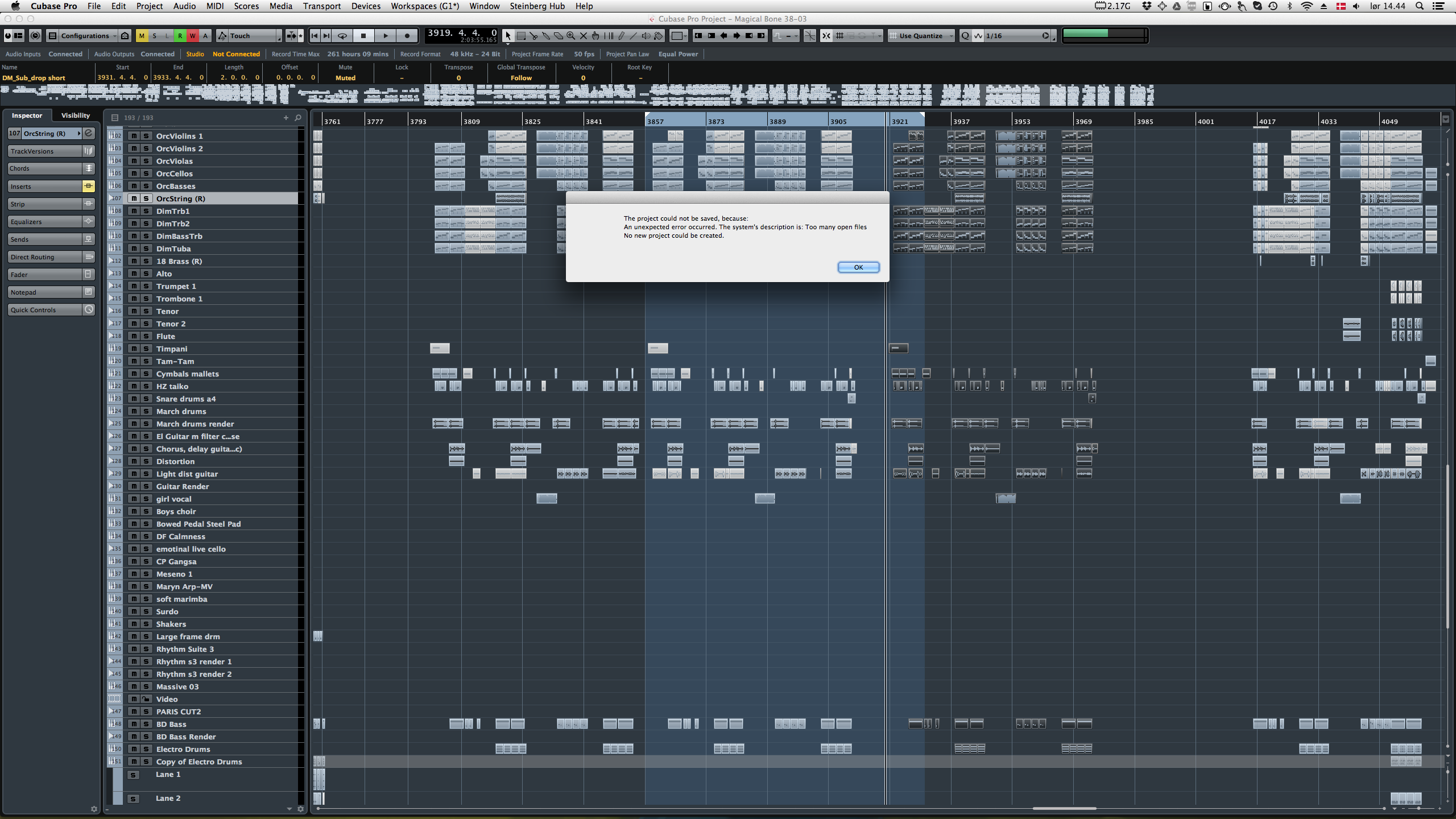The width and height of the screenshot is (1456, 819).
Task: Toggle global Mute M button in toolbar
Action: [x=142, y=36]
